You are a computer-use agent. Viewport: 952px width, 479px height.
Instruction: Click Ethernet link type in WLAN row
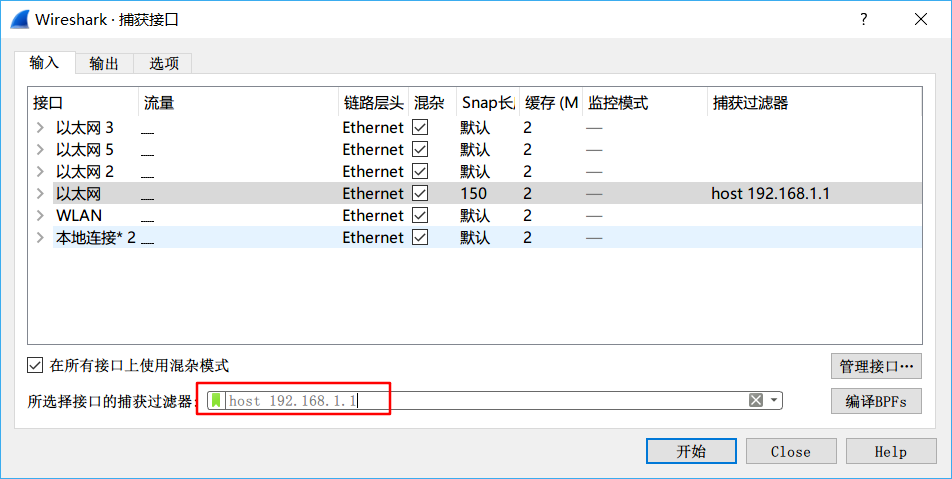click(373, 215)
